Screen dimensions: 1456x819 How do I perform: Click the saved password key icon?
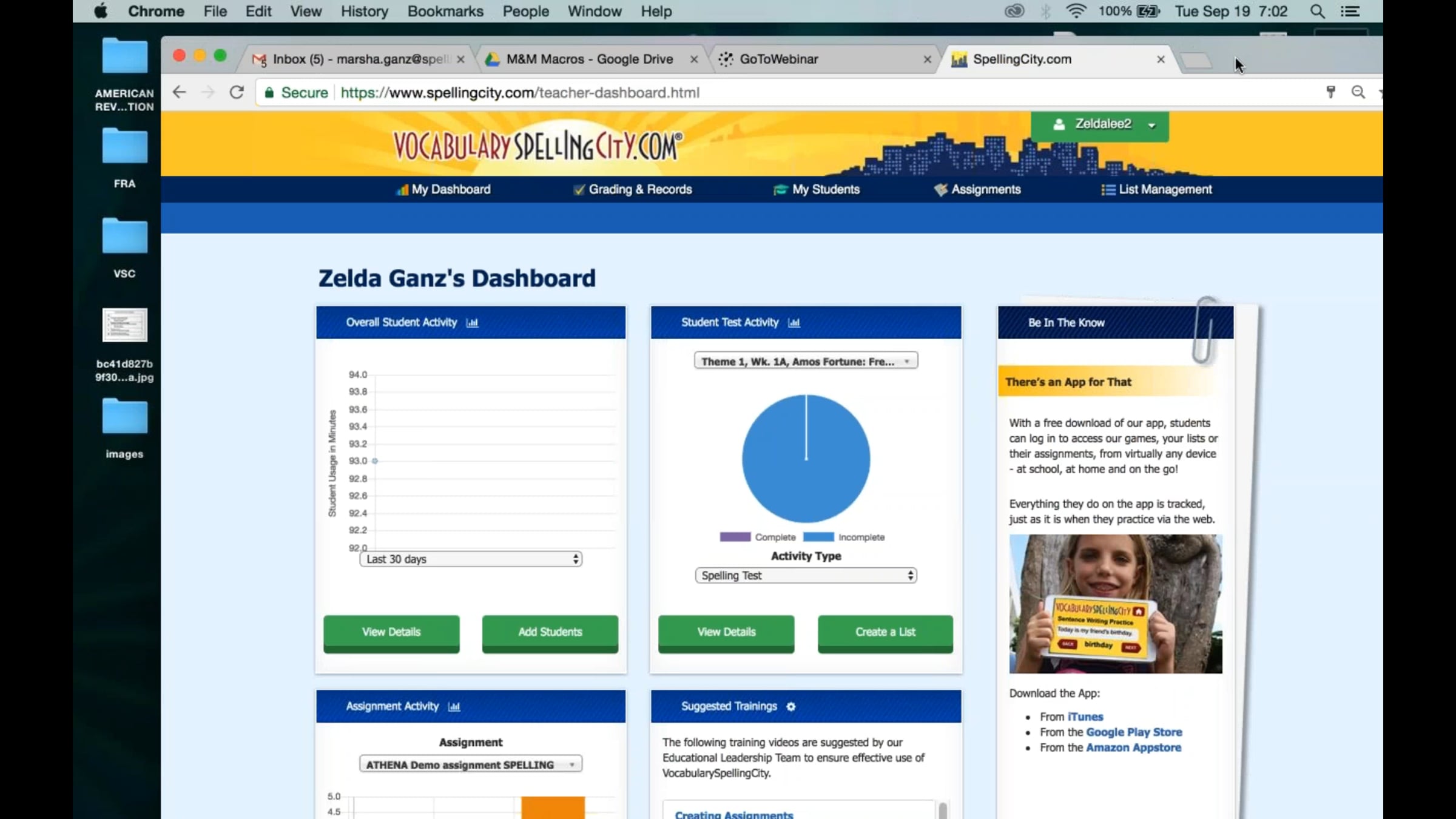tap(1330, 92)
